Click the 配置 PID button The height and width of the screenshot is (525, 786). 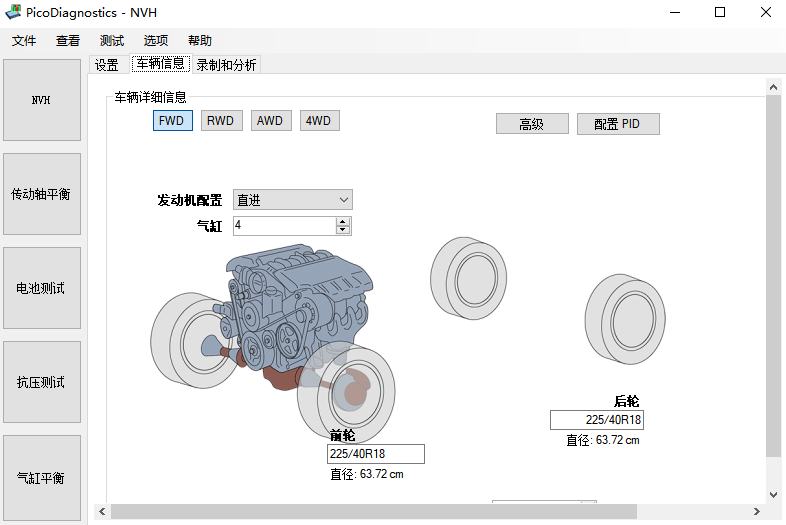click(618, 124)
